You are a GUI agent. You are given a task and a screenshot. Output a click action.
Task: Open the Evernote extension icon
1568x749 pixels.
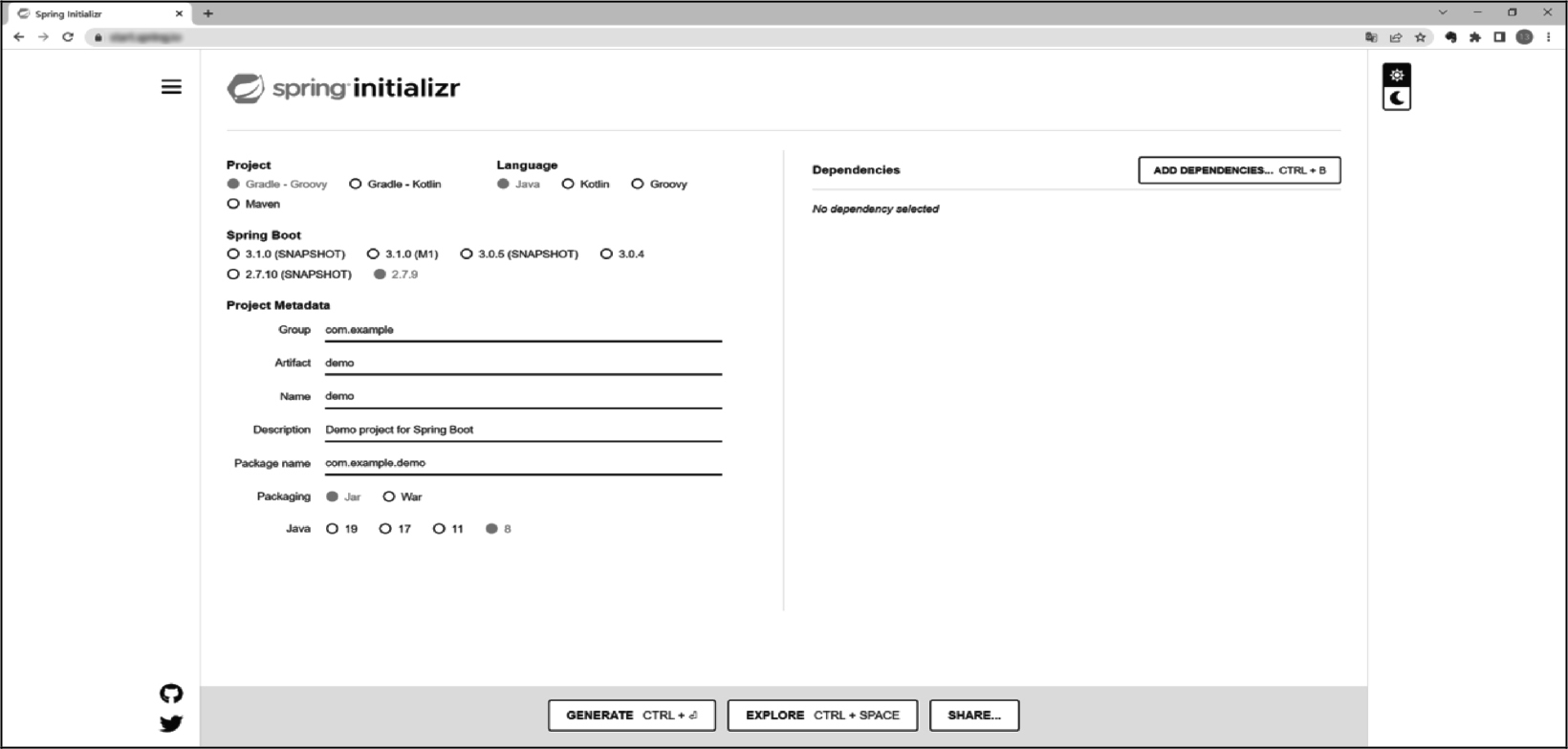point(1450,37)
